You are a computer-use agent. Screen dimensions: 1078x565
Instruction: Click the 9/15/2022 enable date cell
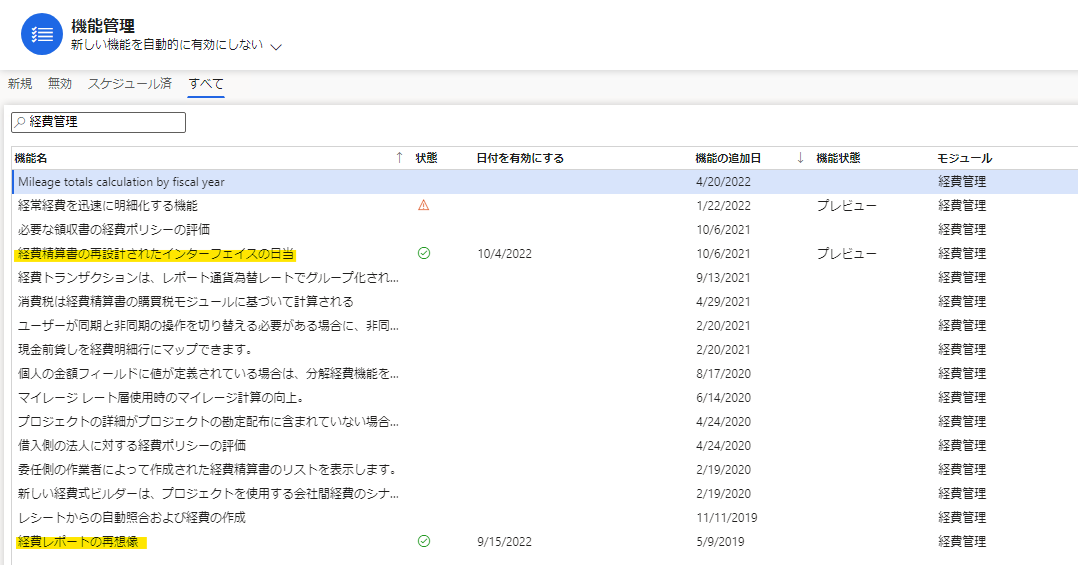505,542
